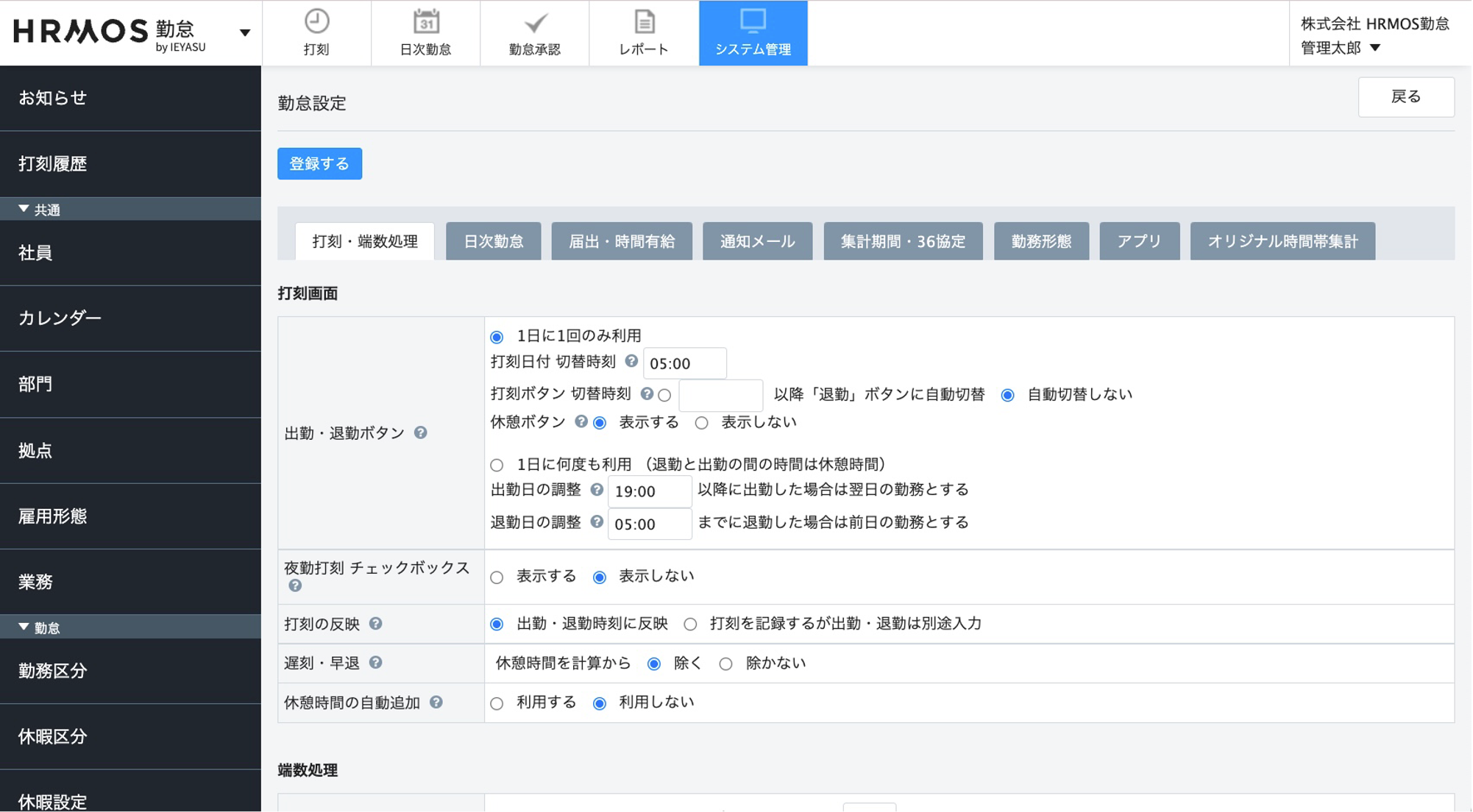Click help icon next to 打刻の反映
This screenshot has width=1473, height=812.
(375, 624)
